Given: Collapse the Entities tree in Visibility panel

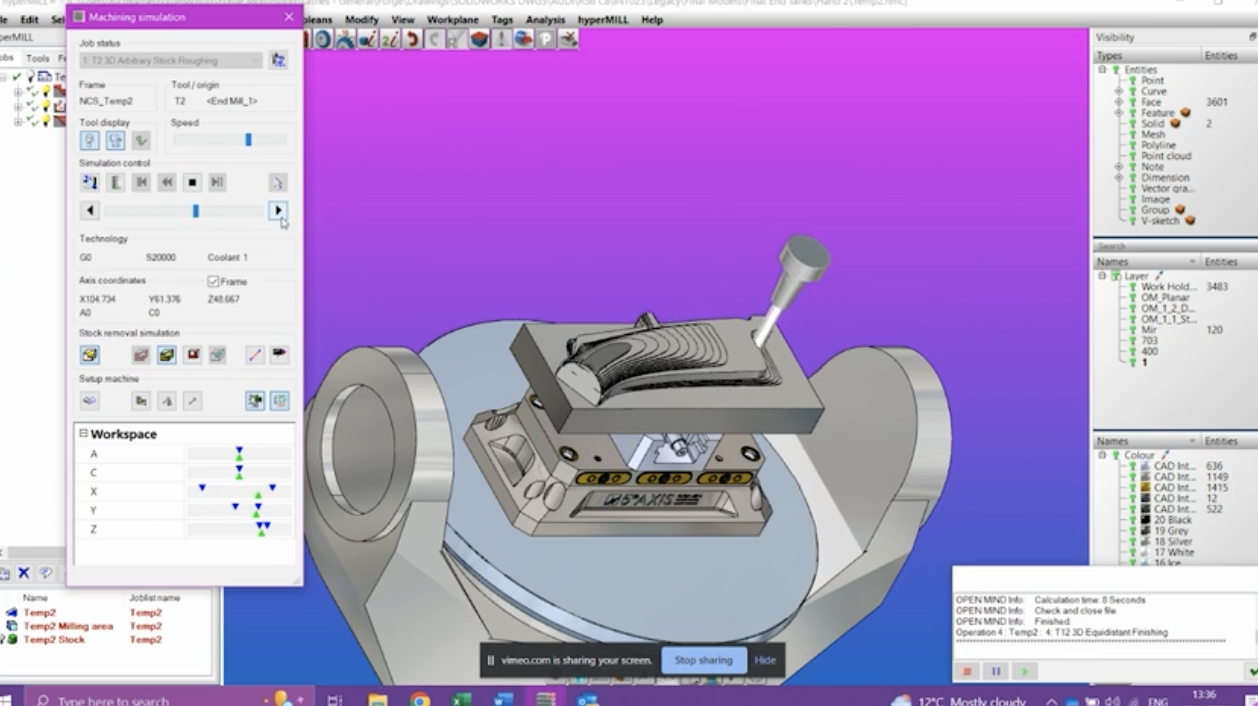Looking at the screenshot, I should pyautogui.click(x=1102, y=70).
